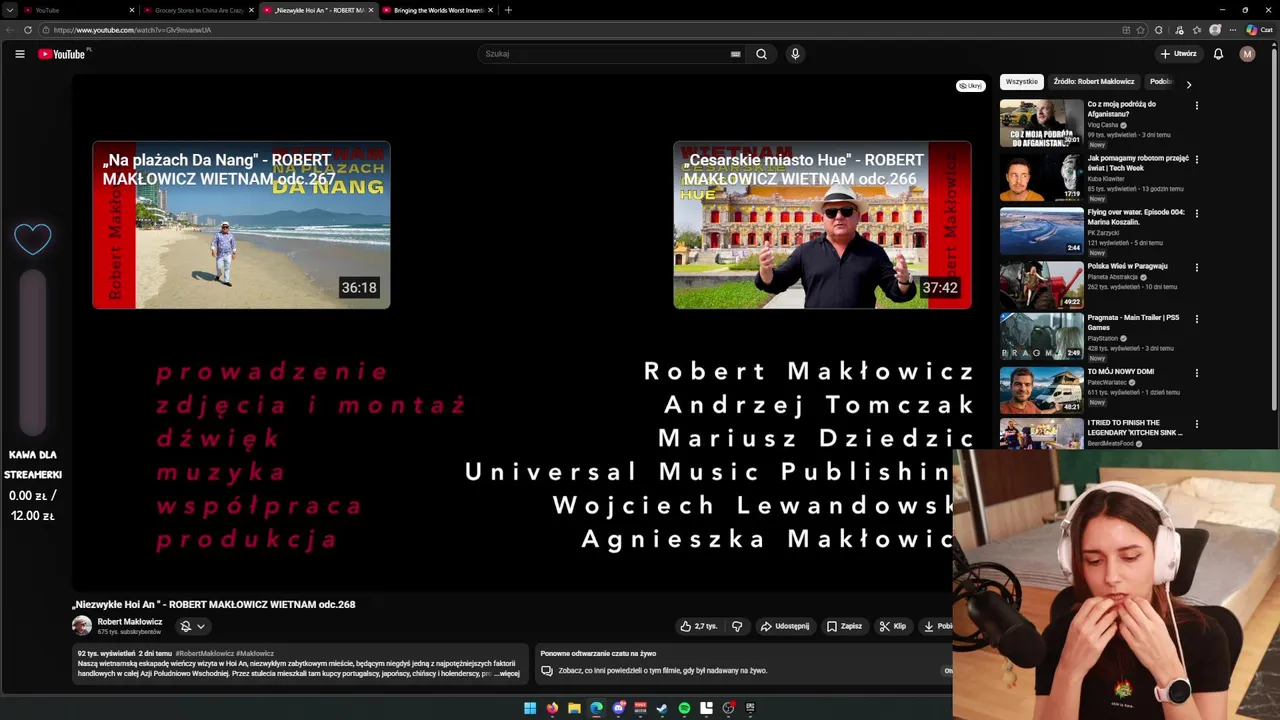Reload the page in browser toolbar
Viewport: 1280px width, 720px height.
click(27, 30)
